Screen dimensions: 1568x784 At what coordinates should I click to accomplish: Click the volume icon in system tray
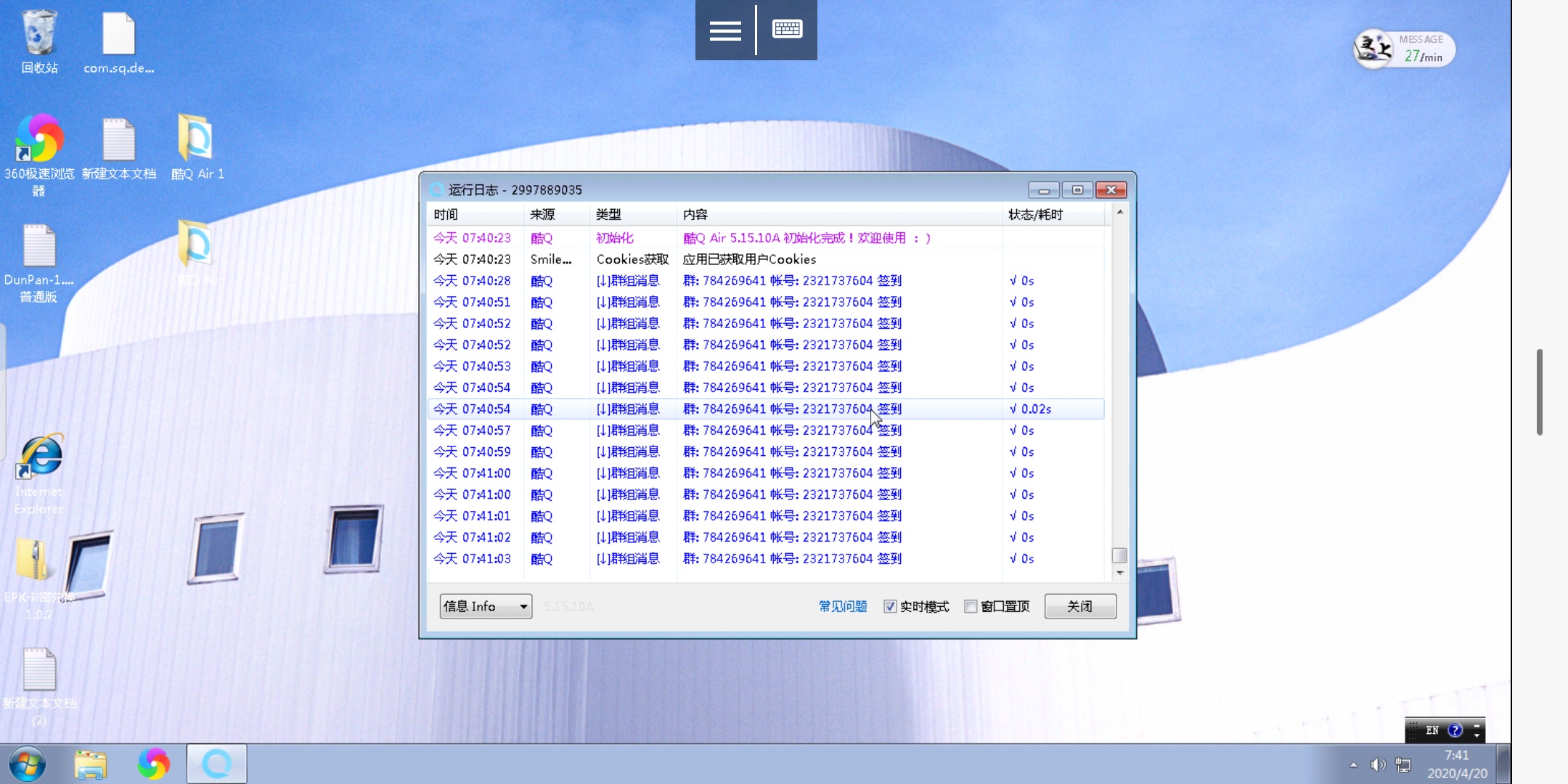click(1377, 764)
